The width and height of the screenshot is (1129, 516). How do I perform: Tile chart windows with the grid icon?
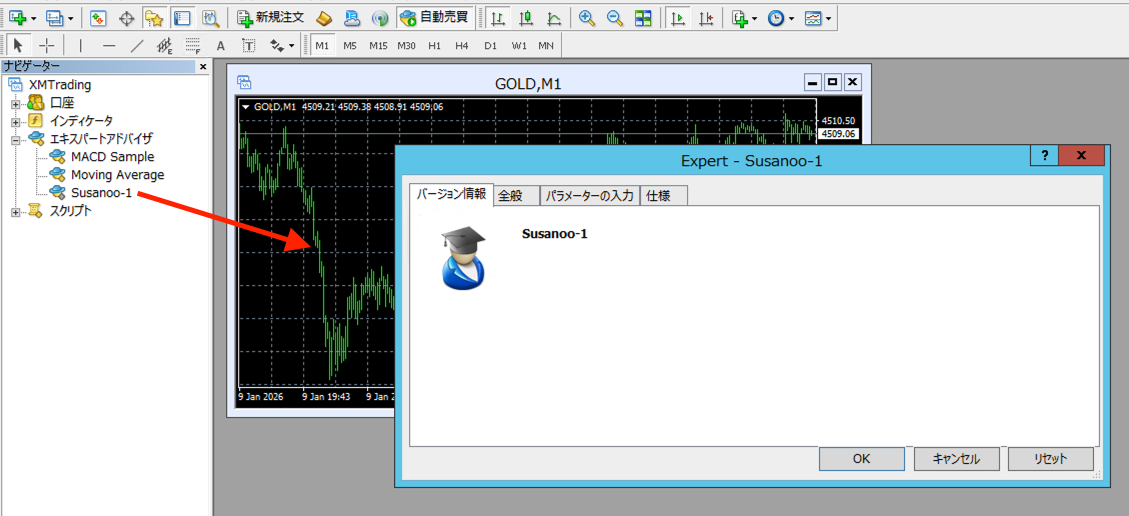(643, 18)
